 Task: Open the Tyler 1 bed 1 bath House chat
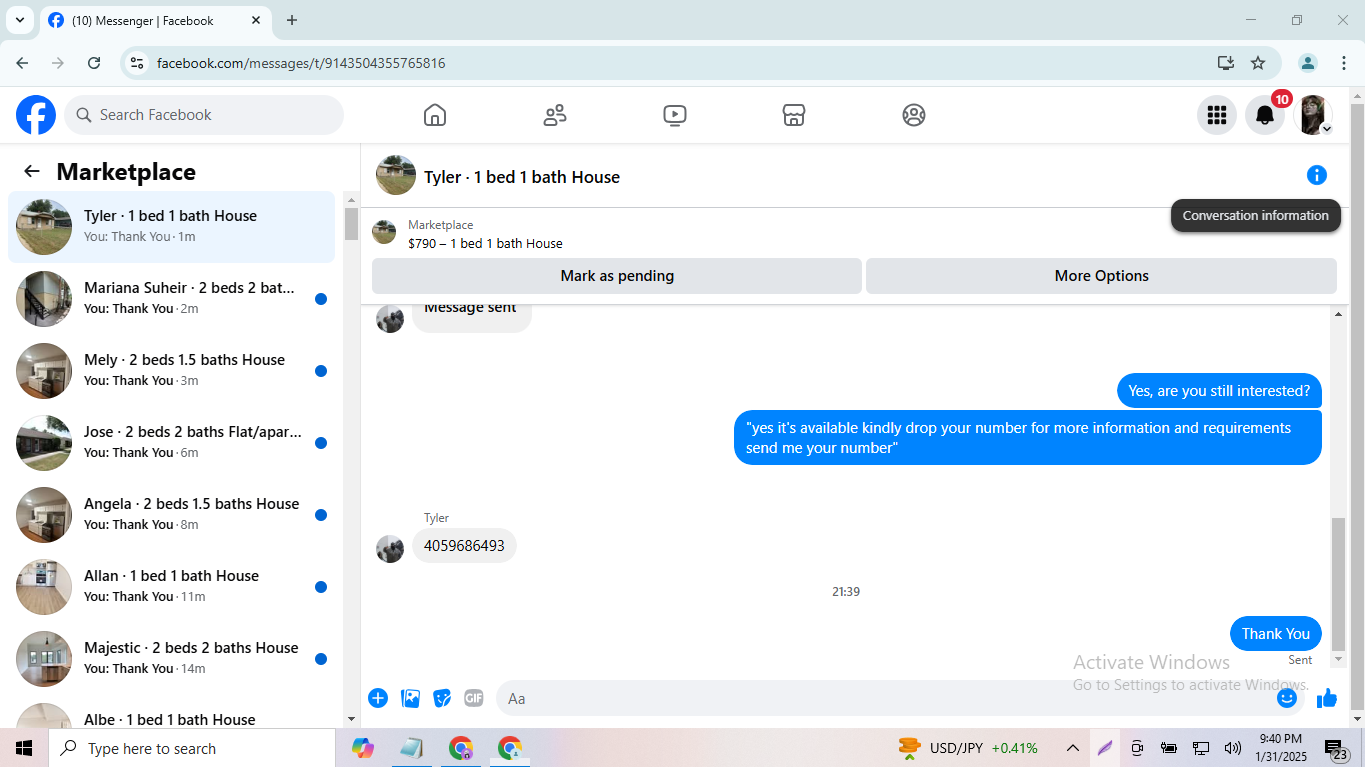[171, 227]
